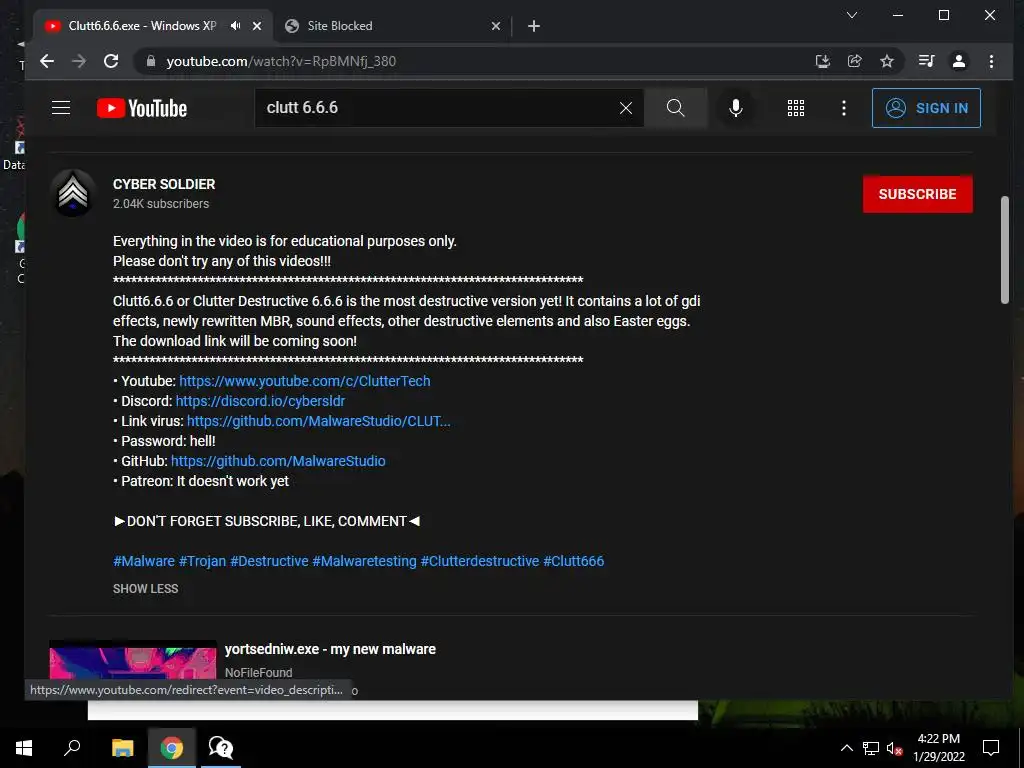This screenshot has width=1024, height=768.
Task: Open the CYBER SOLDIER channel name
Action: click(164, 184)
